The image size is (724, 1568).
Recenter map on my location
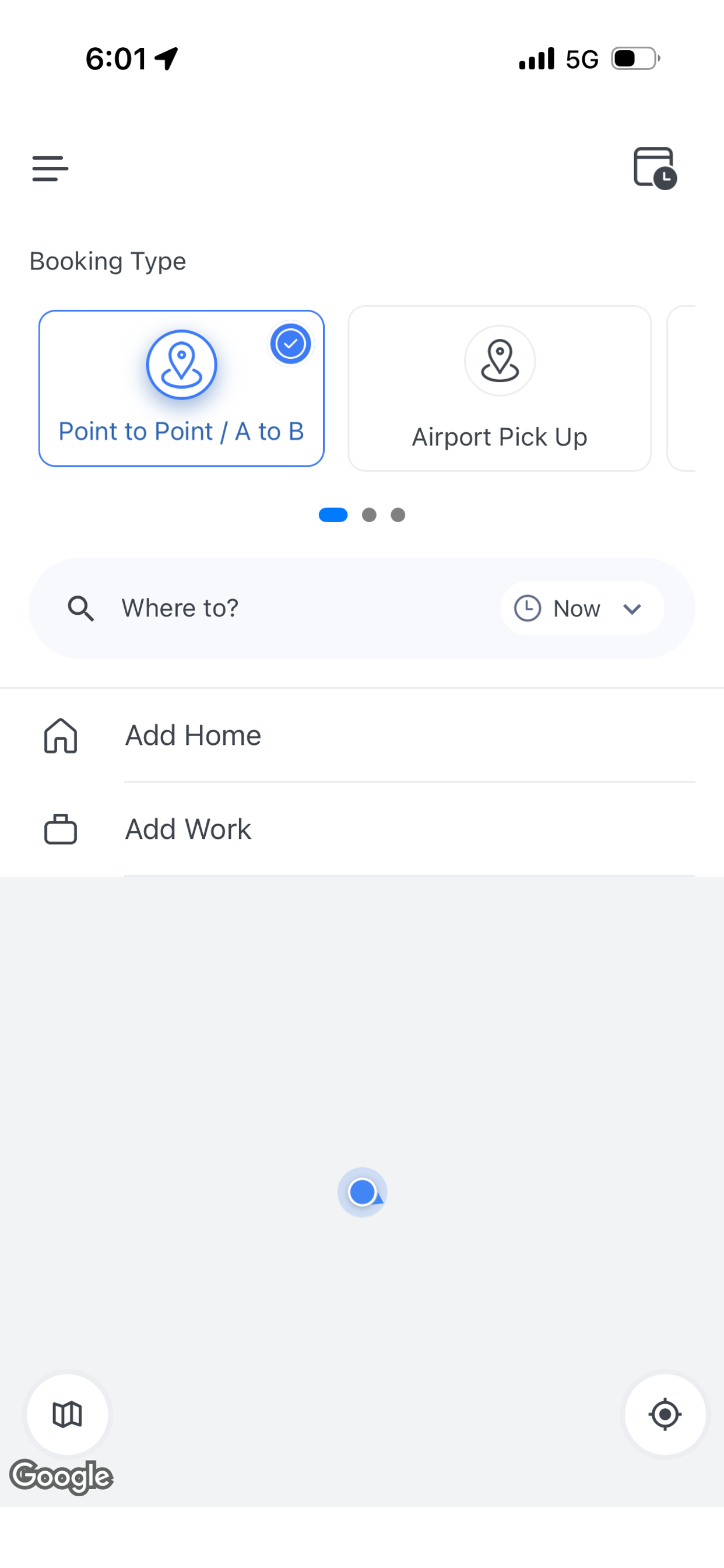click(x=665, y=1414)
